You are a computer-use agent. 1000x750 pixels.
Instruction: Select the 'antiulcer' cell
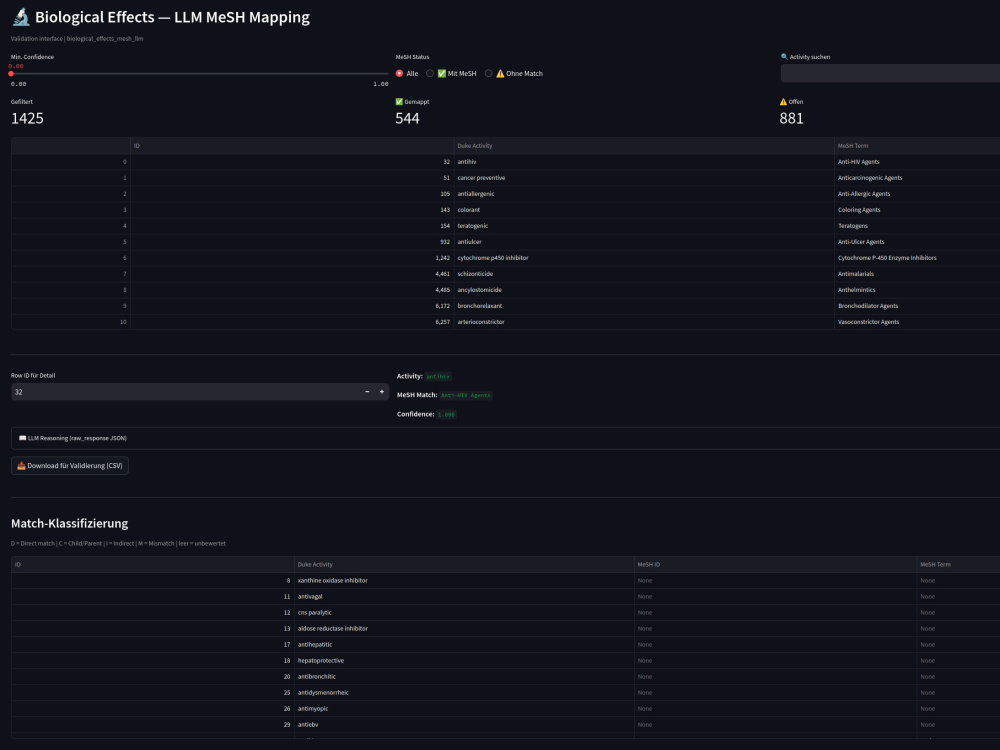point(644,242)
